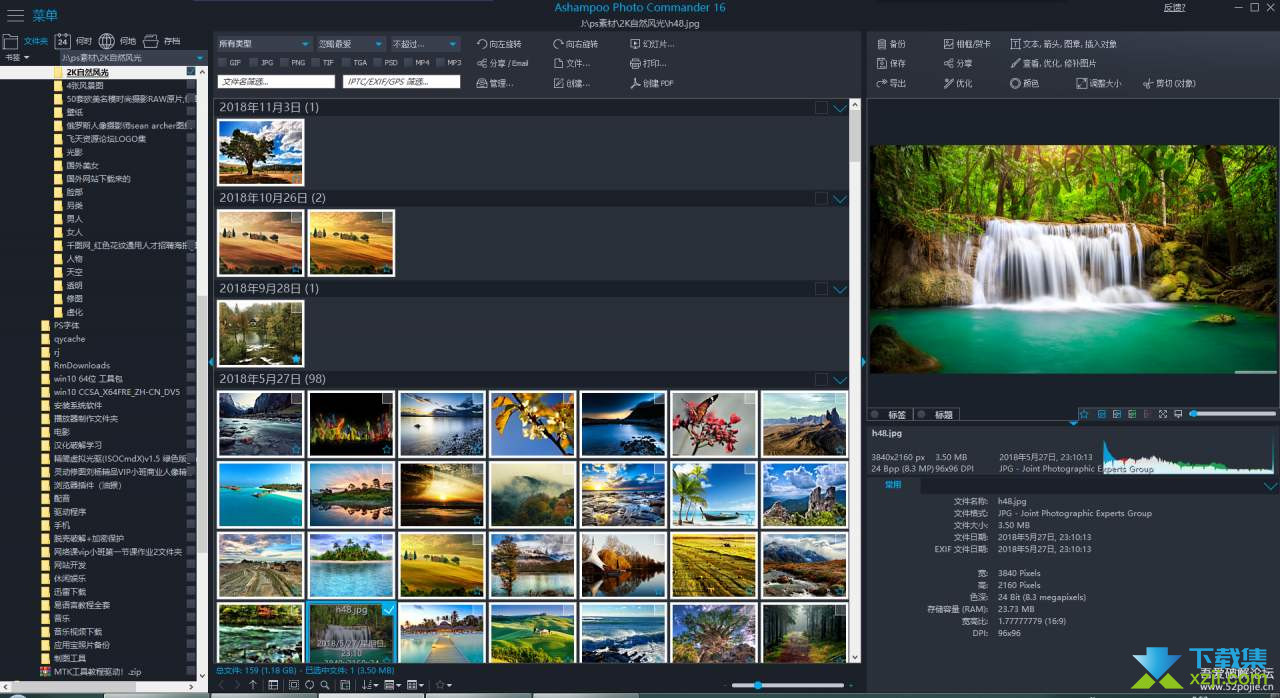Click the 保存 save button
Screen dimensions: 1280x698
890,63
